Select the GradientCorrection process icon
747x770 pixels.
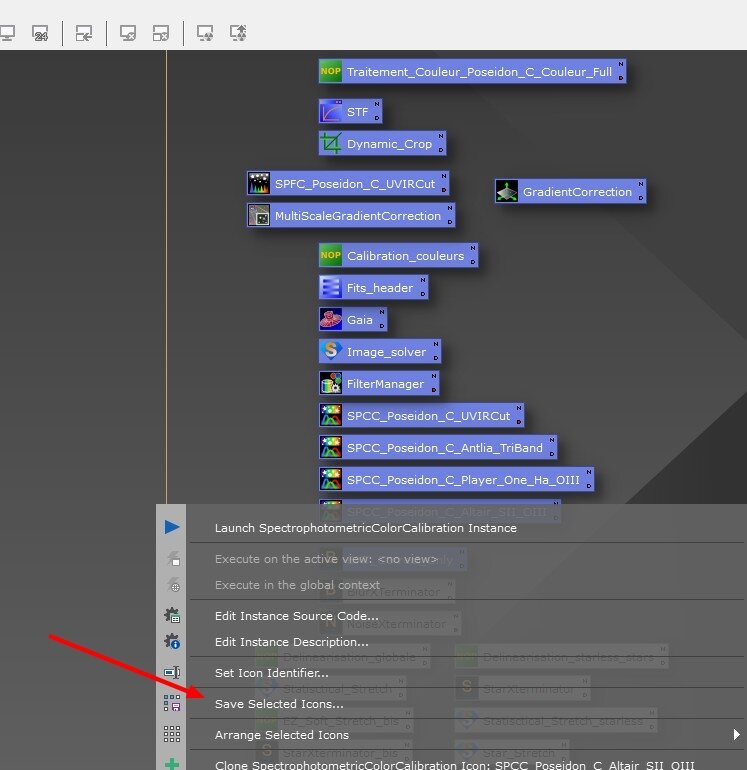570,192
